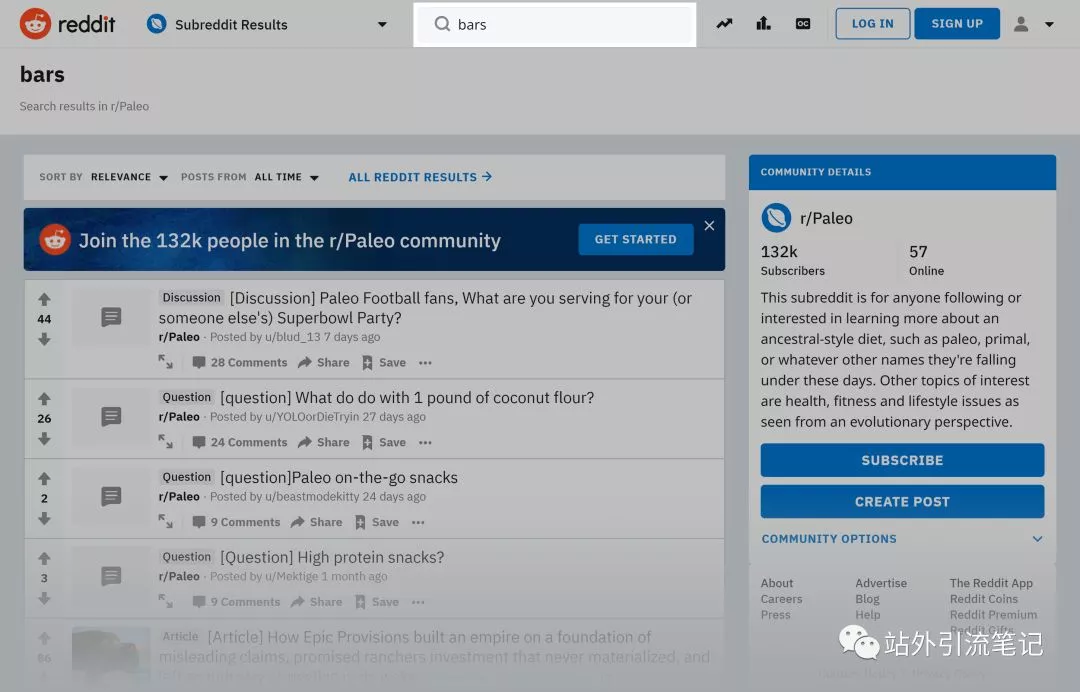The image size is (1080, 692).
Task: Open 24 Comments on coconut flour post
Action: pos(240,442)
